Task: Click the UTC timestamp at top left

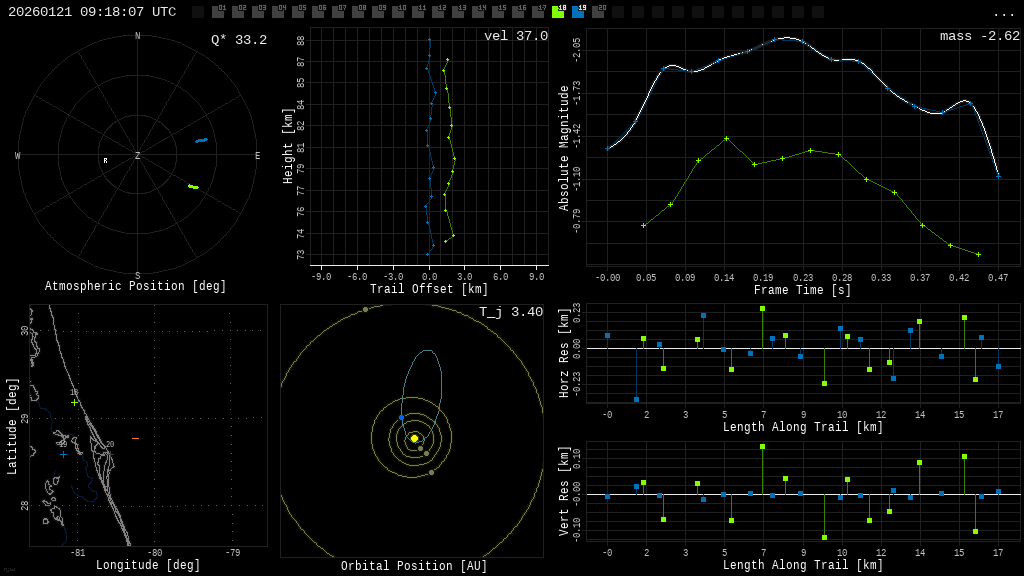Action: pos(92,12)
